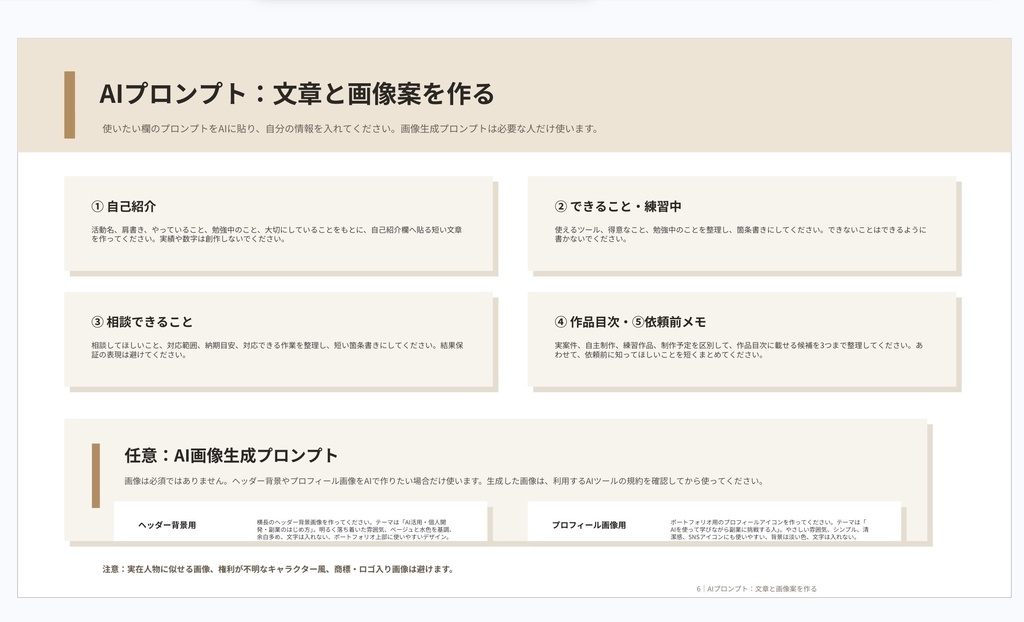The width and height of the screenshot is (1024, 622).
Task: Select the subtitle text starting '使いたい欄のプロンプトを'
Action: click(x=350, y=129)
